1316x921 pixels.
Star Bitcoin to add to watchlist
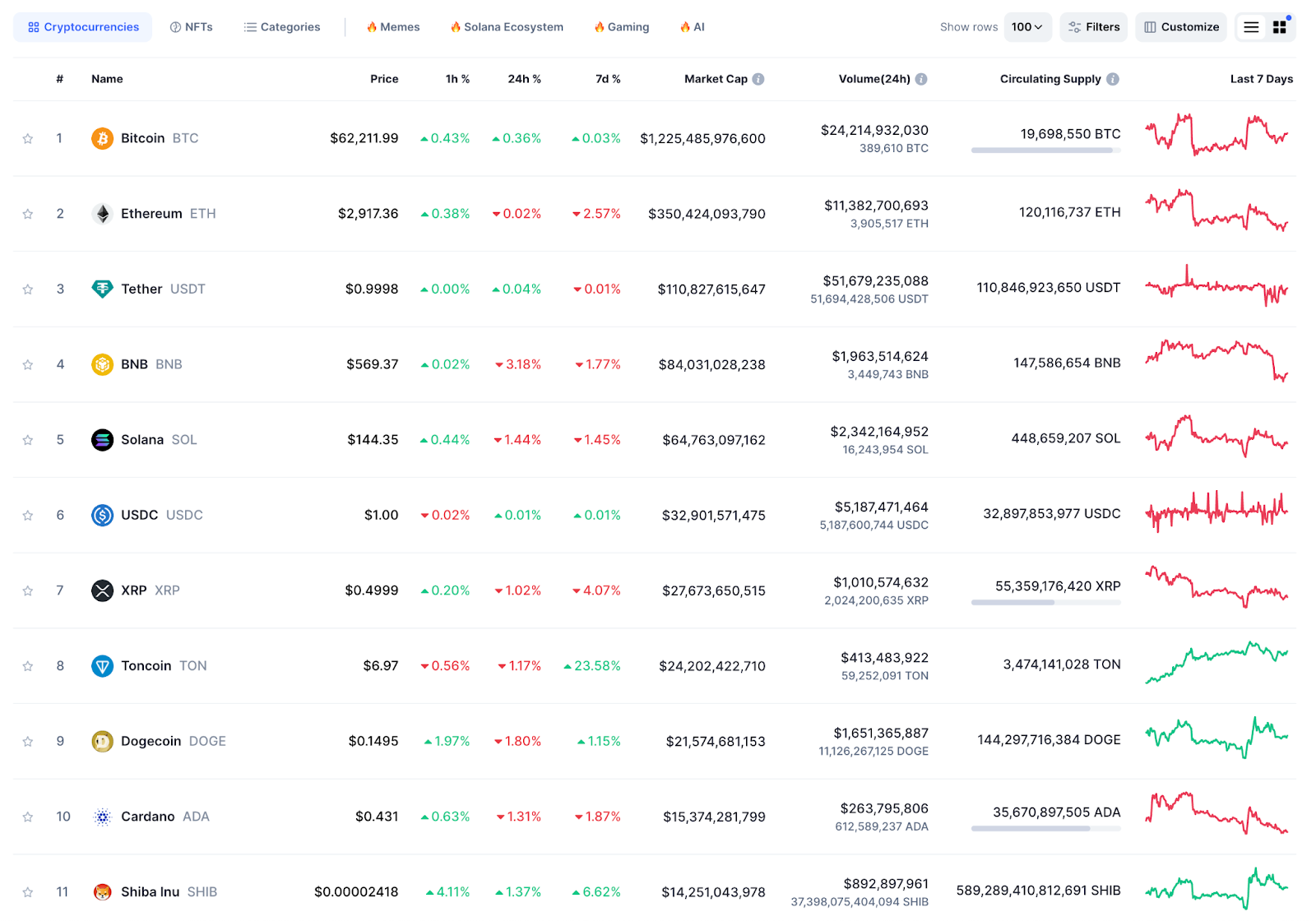28,139
